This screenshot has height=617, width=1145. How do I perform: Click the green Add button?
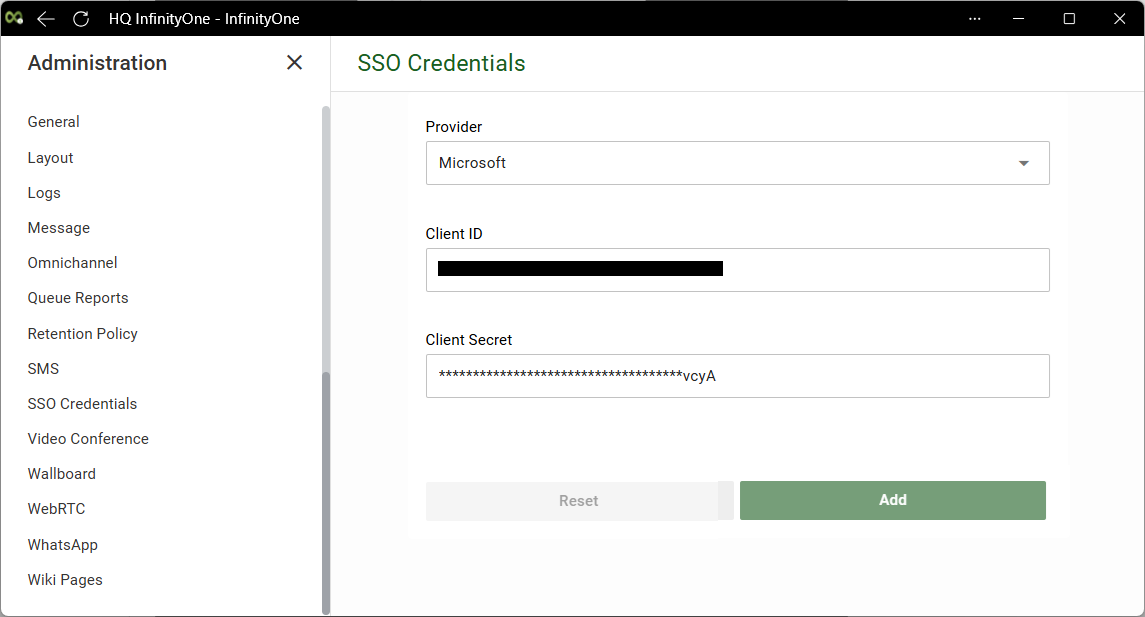[892, 500]
